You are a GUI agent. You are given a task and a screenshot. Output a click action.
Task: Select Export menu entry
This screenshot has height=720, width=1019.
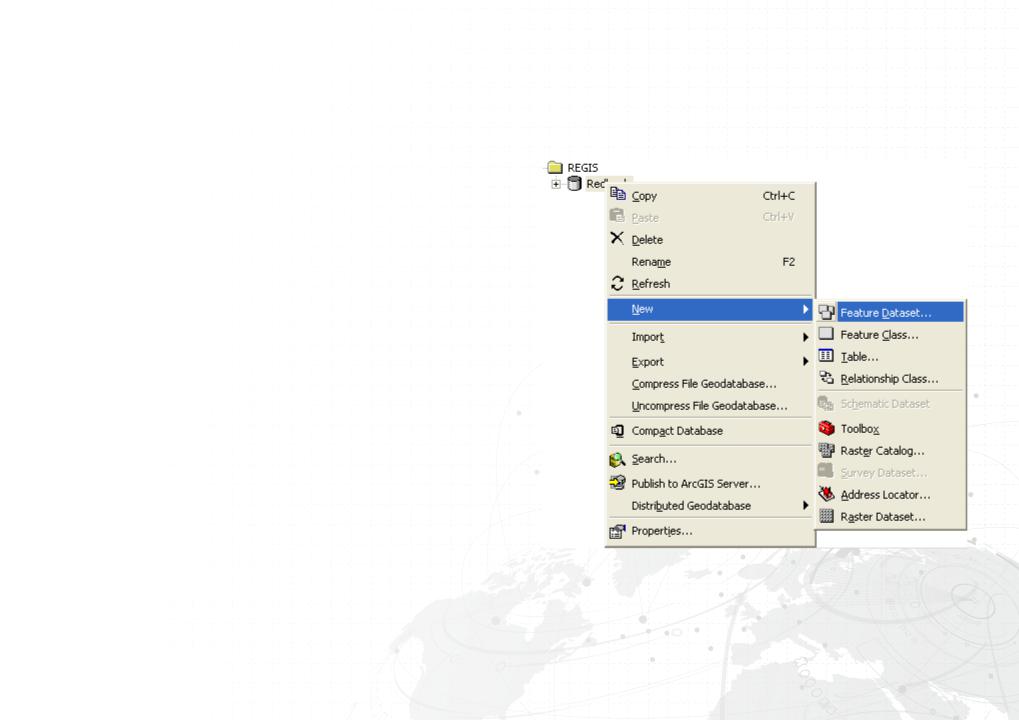pos(710,361)
